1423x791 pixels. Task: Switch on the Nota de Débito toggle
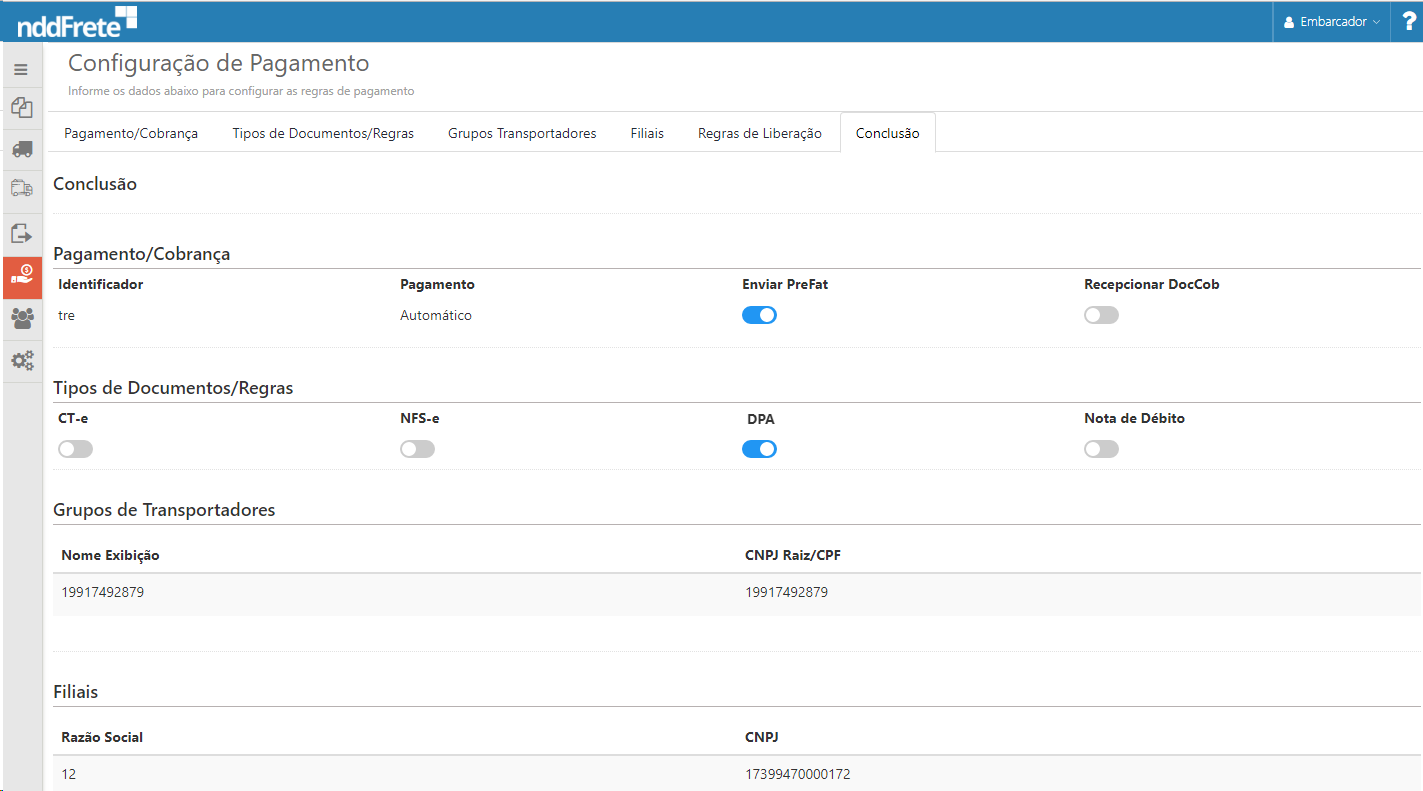click(1101, 449)
